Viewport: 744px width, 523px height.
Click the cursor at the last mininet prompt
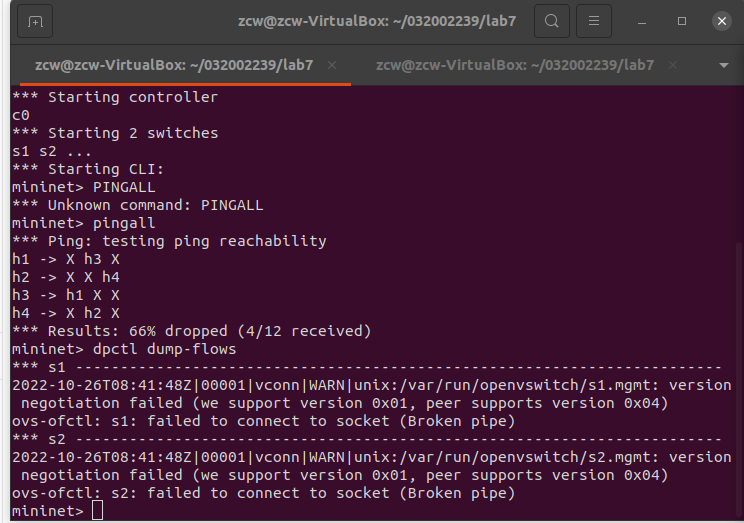tap(97, 511)
